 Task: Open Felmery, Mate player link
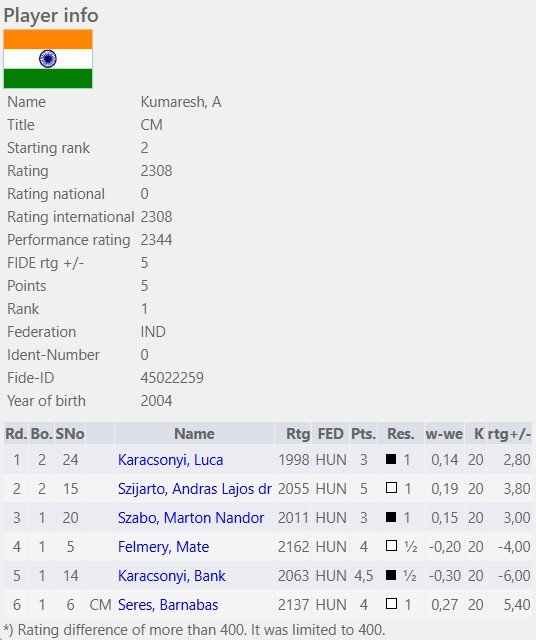click(x=163, y=547)
